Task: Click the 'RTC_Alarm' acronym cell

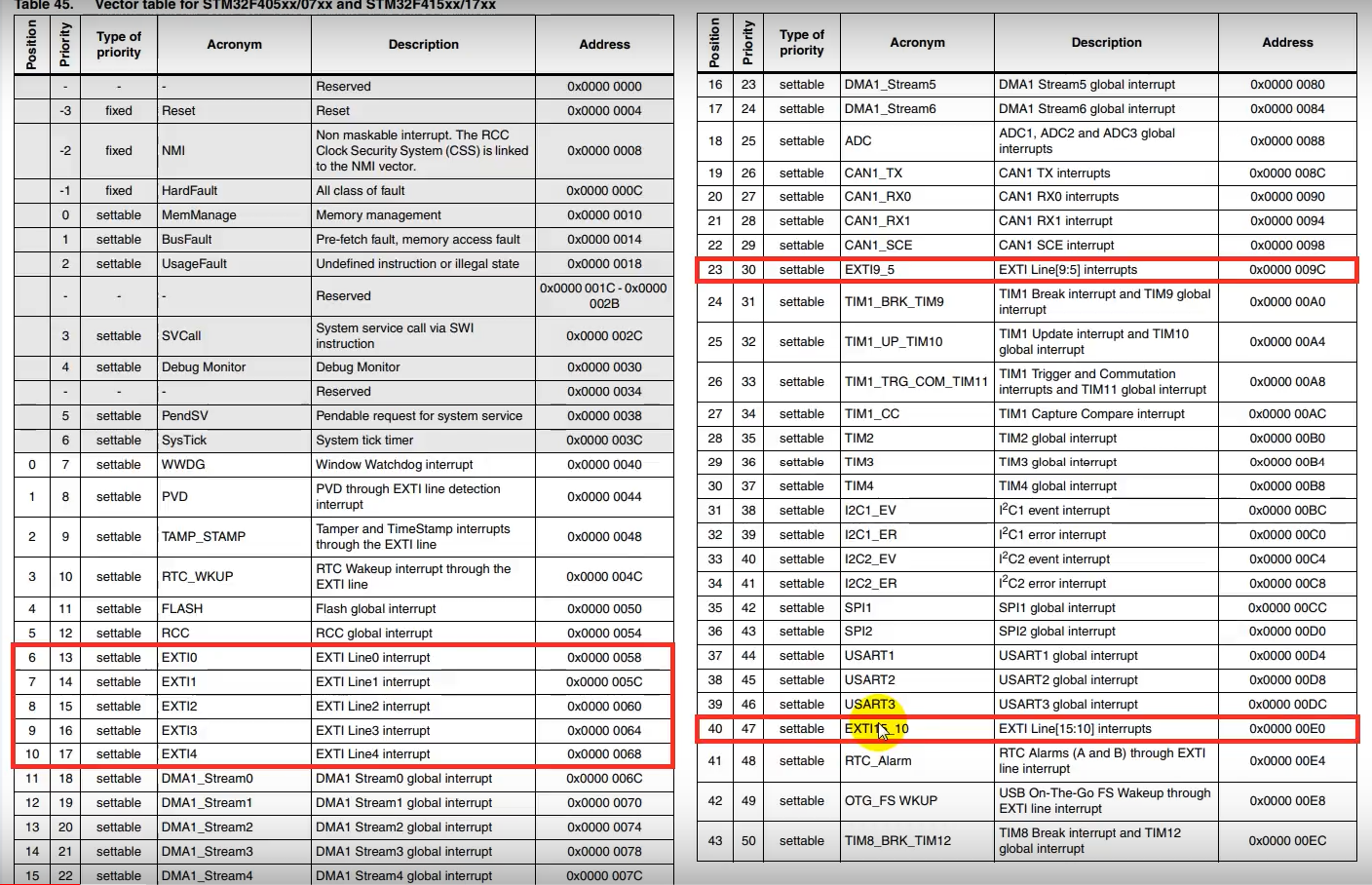Action: [x=917, y=760]
